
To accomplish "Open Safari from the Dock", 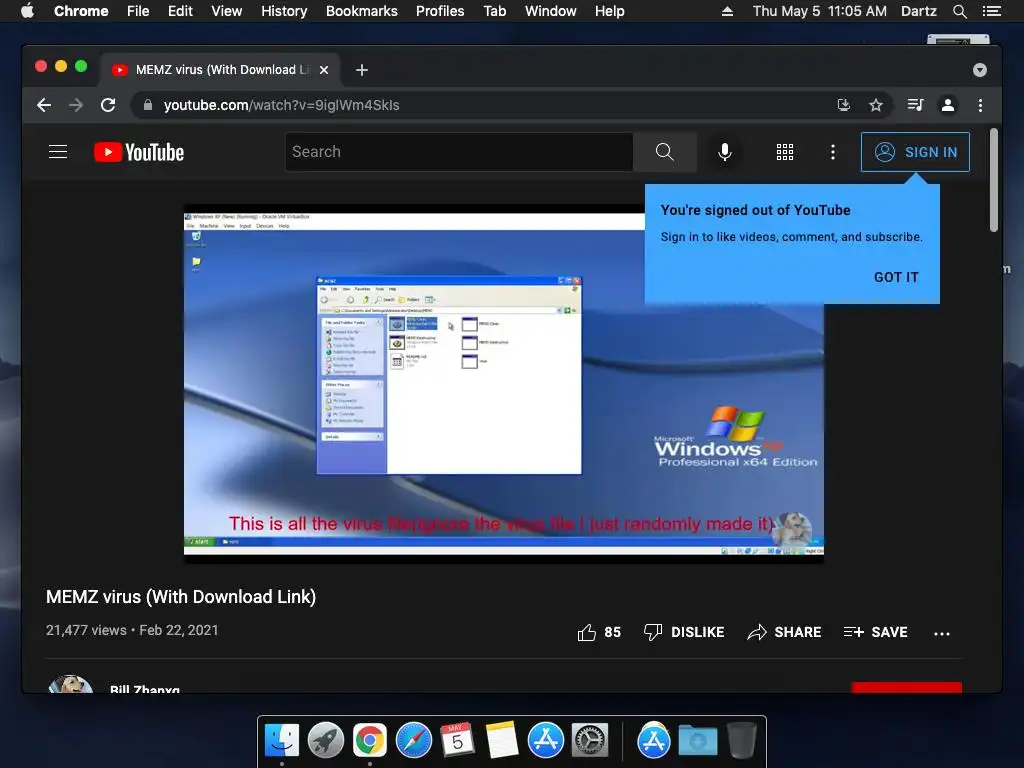I will (x=414, y=741).
